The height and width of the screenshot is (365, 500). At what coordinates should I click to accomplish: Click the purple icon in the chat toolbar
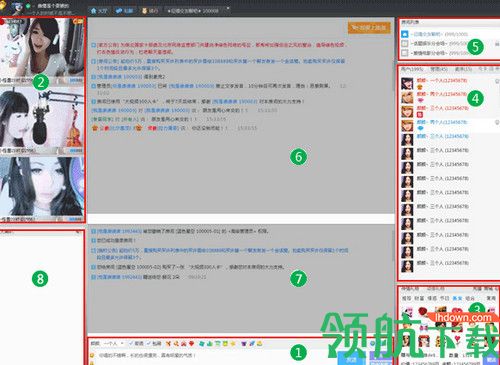click(x=244, y=343)
